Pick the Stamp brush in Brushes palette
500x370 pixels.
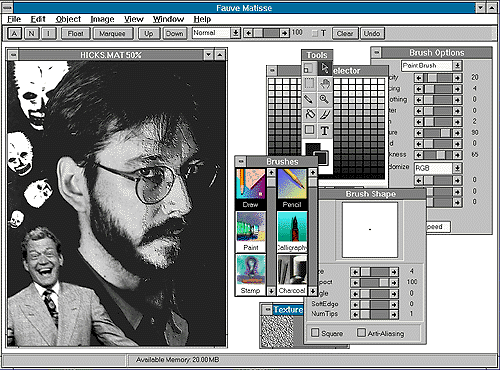pos(251,275)
